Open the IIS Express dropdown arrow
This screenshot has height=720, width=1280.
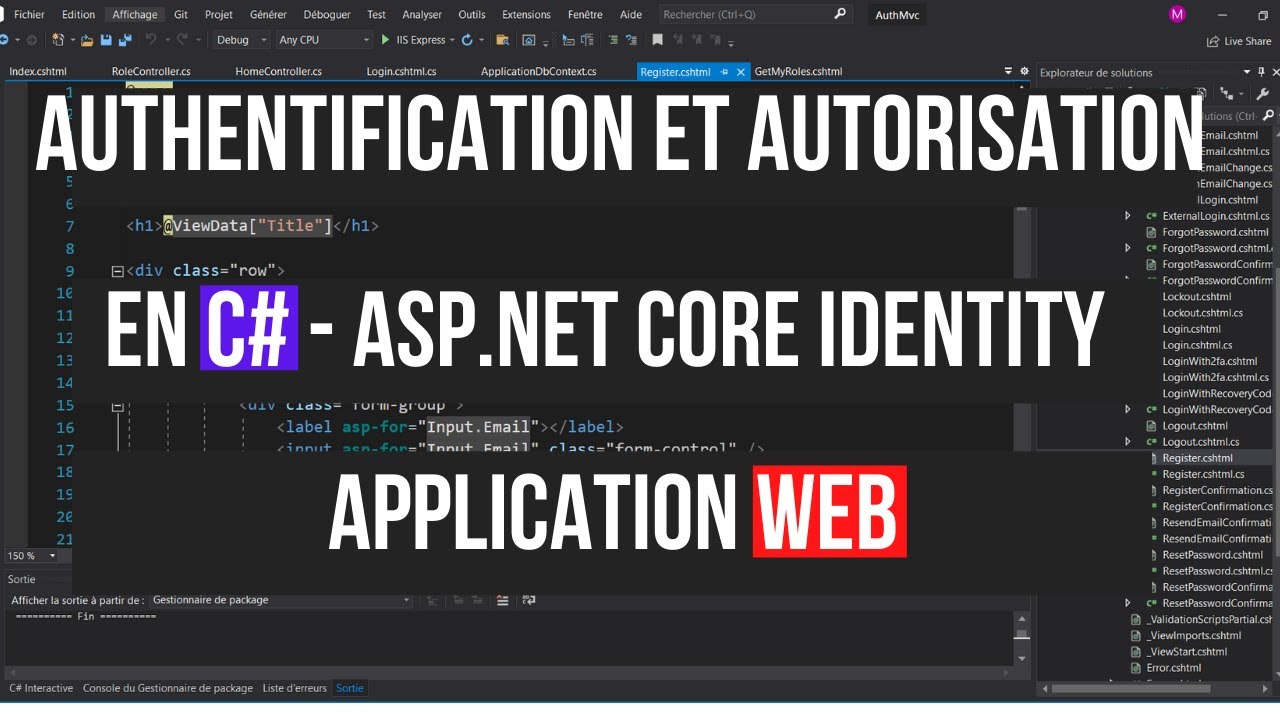[x=452, y=40]
